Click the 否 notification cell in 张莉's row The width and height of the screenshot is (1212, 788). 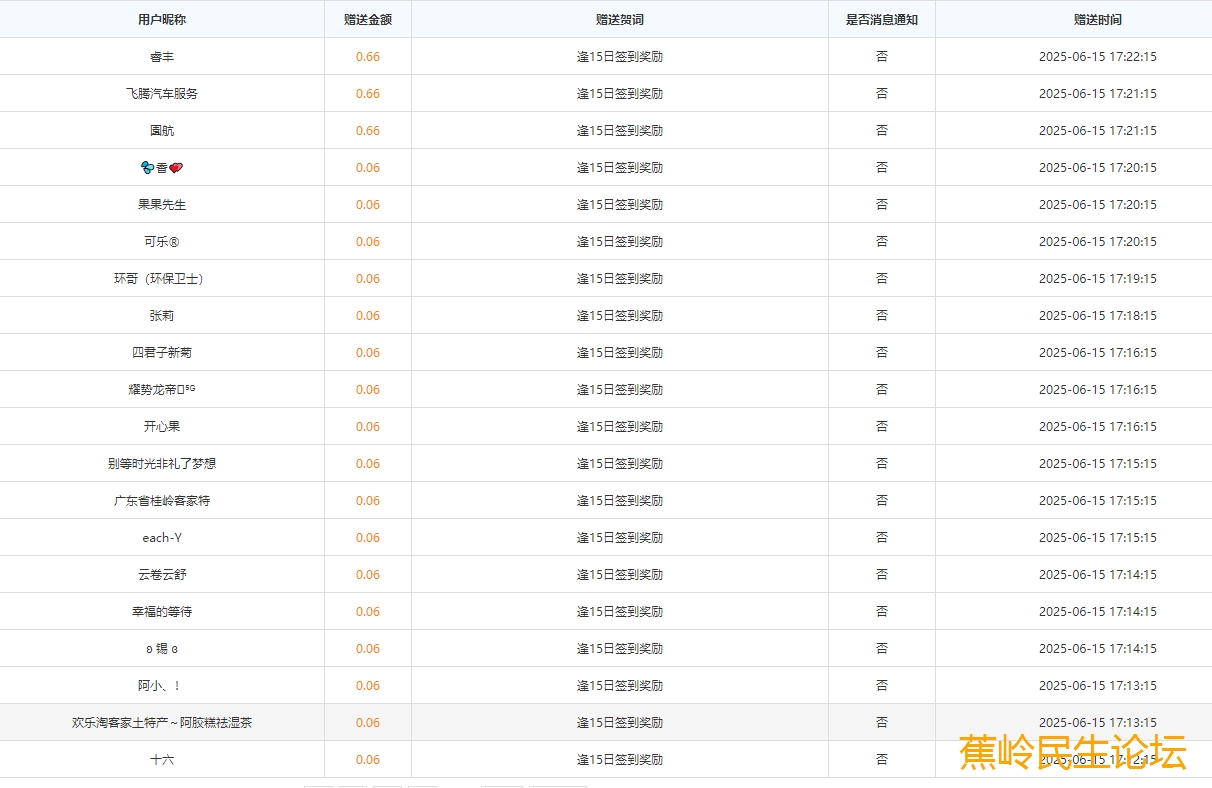pyautogui.click(x=881, y=316)
